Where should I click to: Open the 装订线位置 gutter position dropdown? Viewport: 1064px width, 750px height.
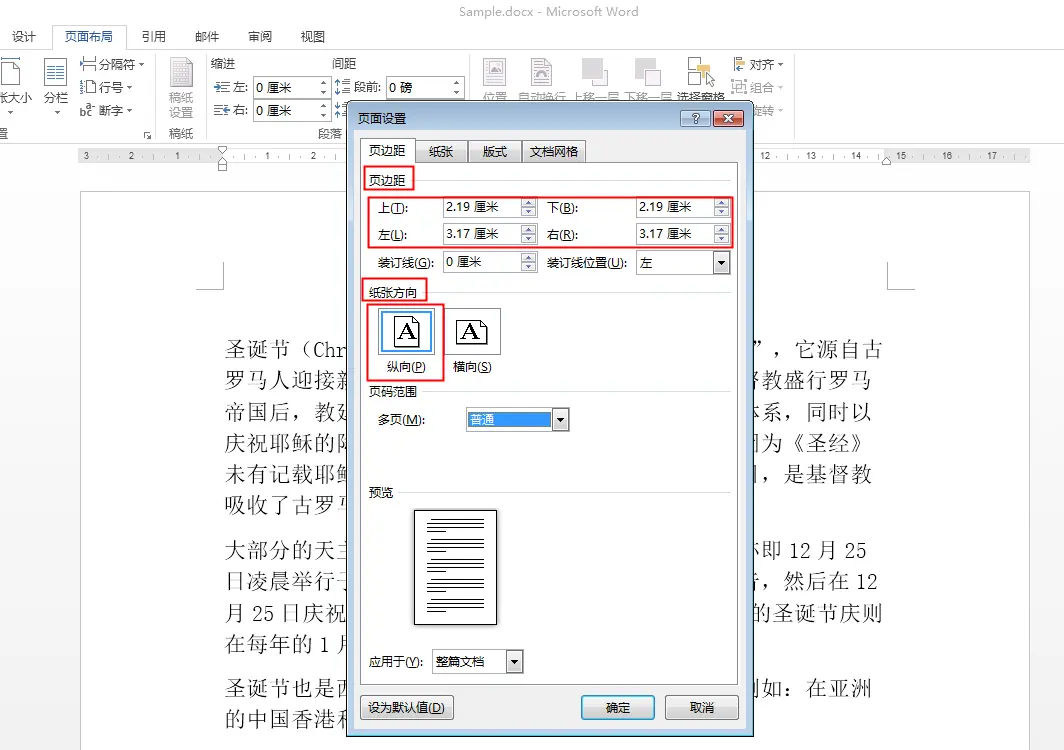point(723,262)
